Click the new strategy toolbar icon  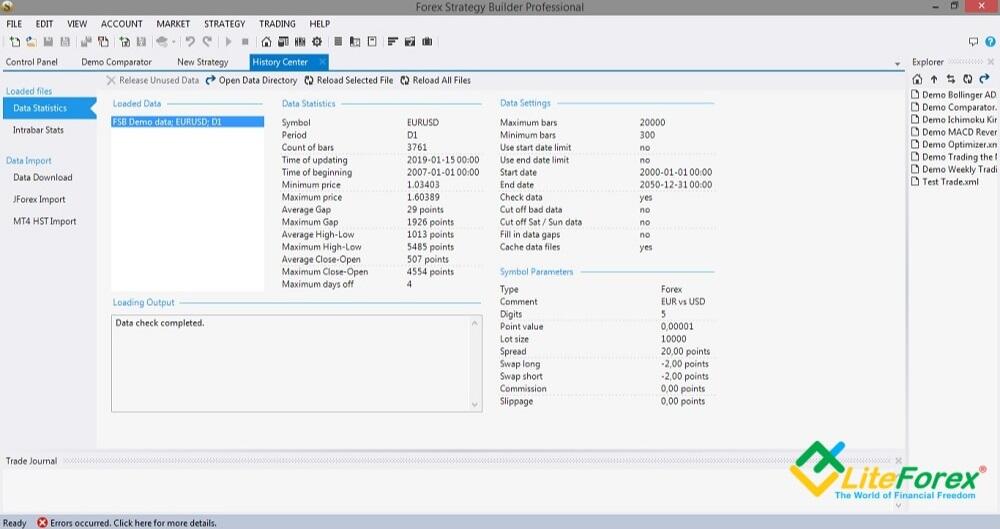(x=15, y=41)
